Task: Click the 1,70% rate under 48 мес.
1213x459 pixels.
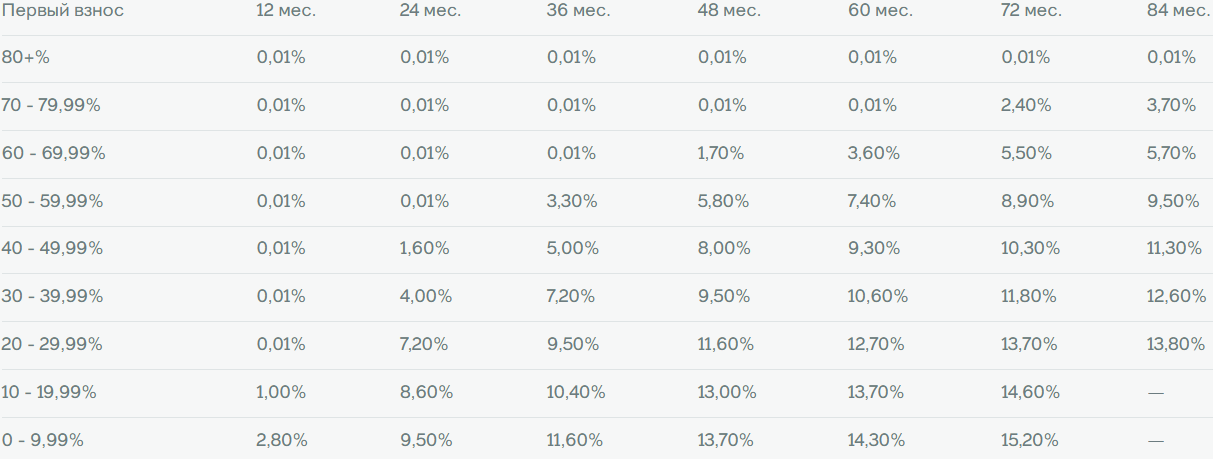Action: pyautogui.click(x=722, y=153)
